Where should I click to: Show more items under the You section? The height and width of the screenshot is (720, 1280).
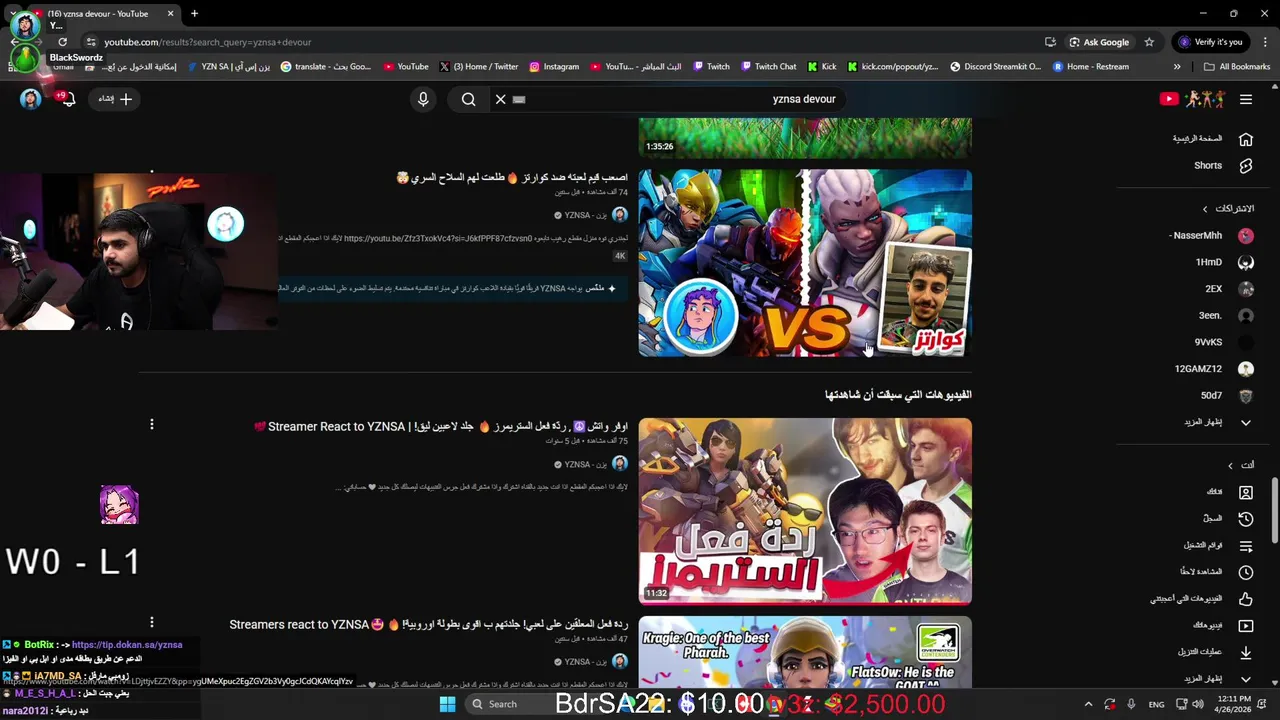pyautogui.click(x=1216, y=679)
